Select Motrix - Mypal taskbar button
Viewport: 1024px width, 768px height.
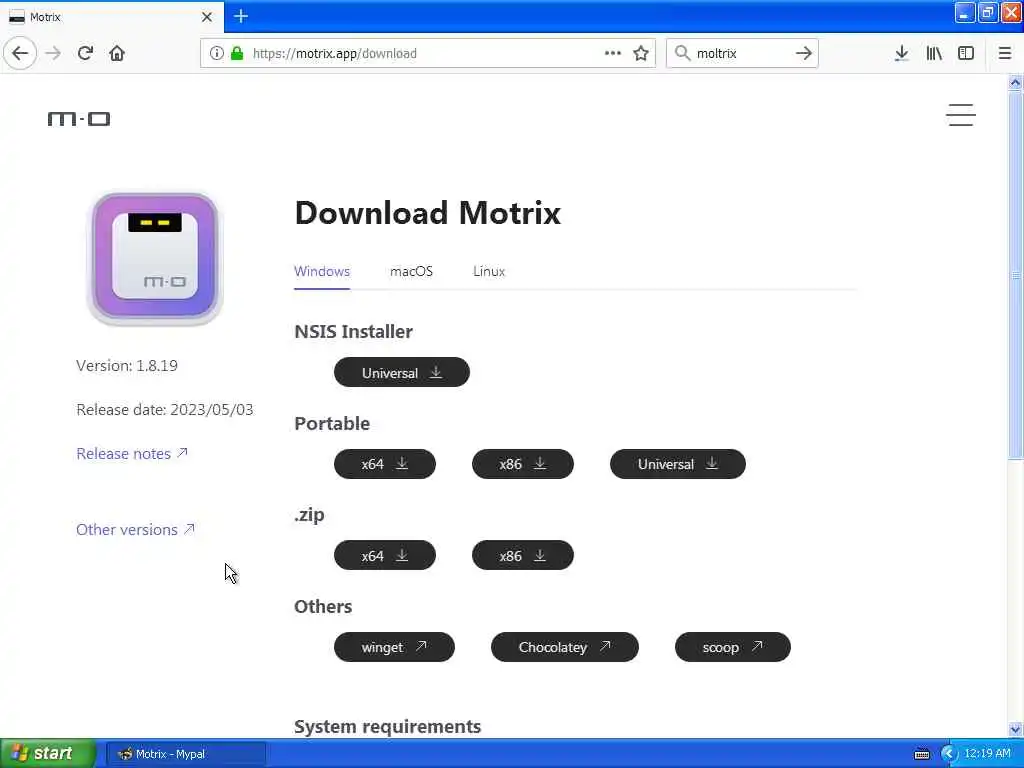[x=185, y=754]
